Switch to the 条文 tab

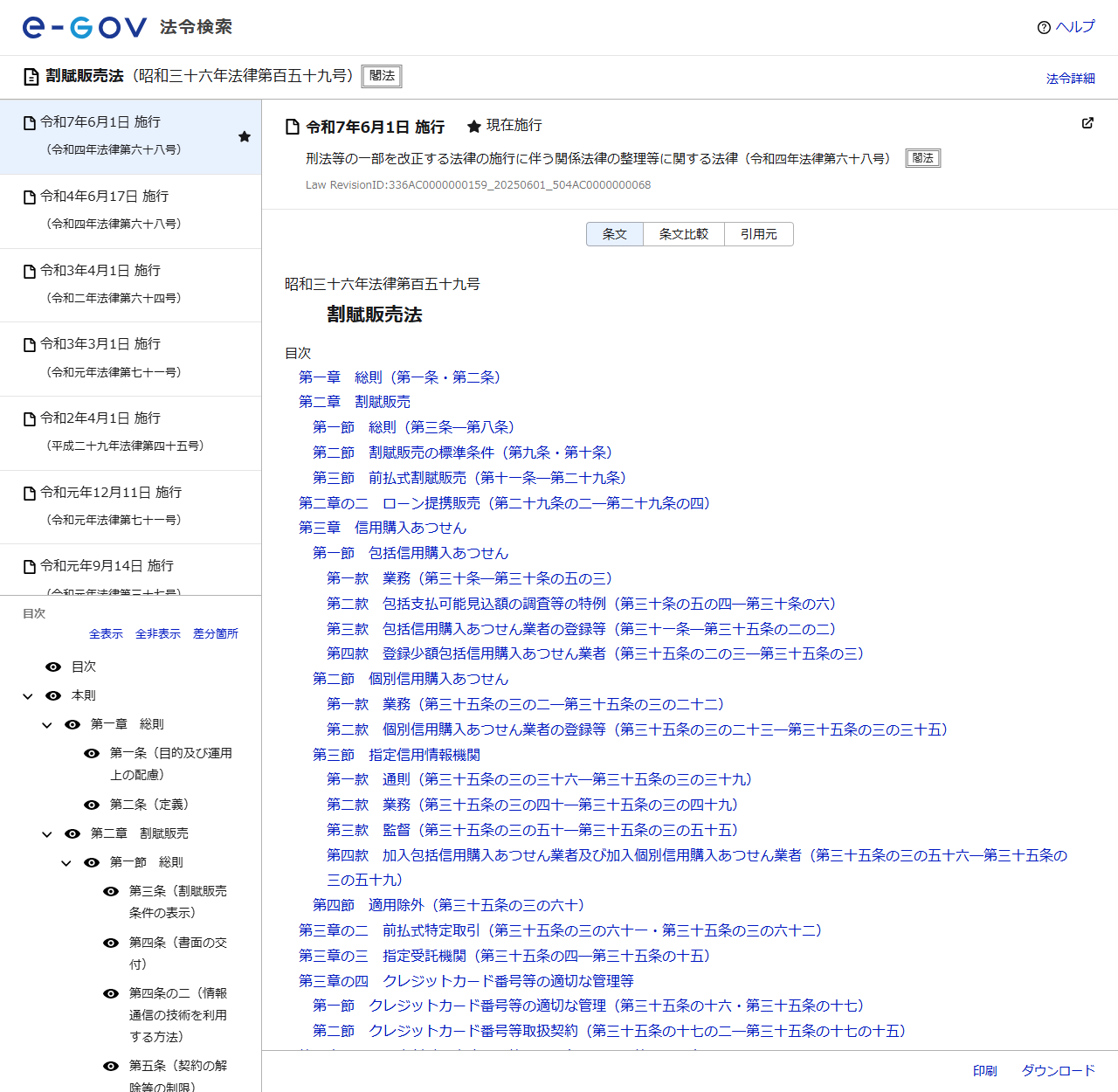click(x=615, y=234)
